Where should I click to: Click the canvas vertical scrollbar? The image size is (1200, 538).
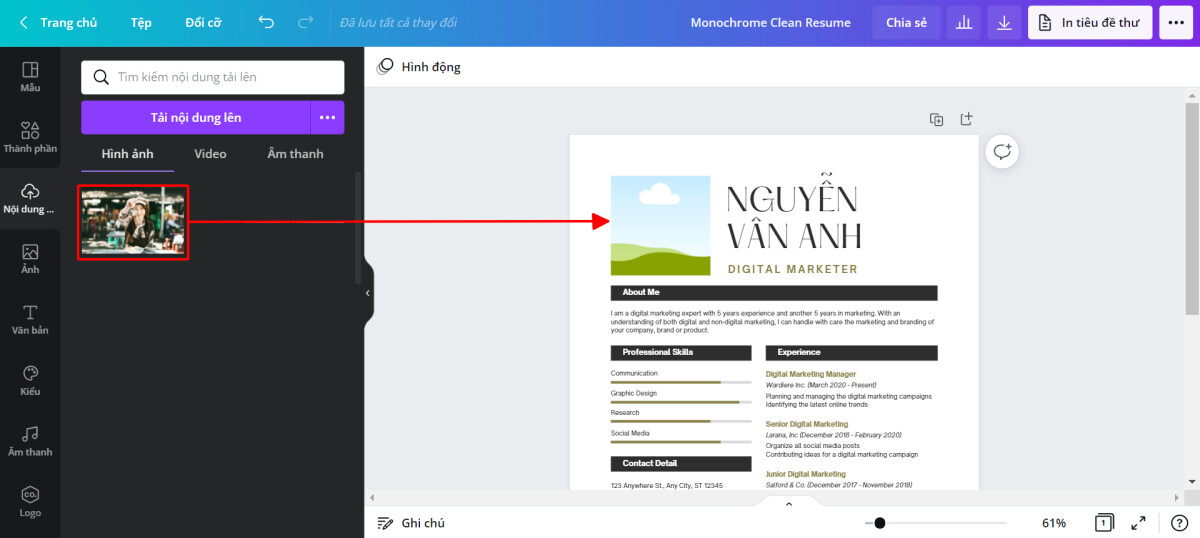(1192, 209)
